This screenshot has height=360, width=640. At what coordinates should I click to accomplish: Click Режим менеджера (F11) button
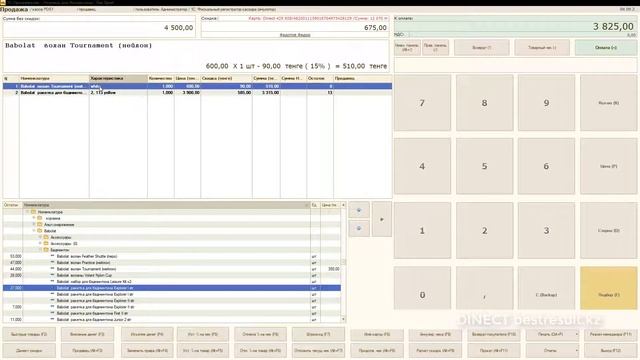click(611, 334)
